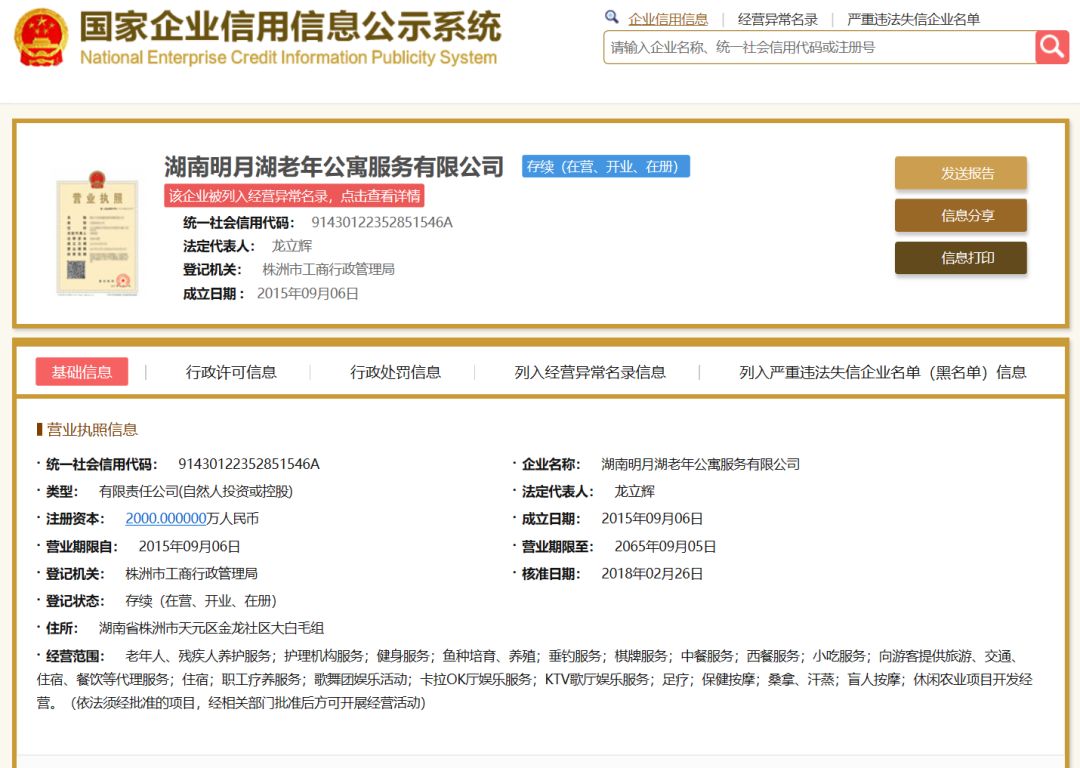This screenshot has width=1080, height=768.
Task: Click the 国家企业信用信息公示系统 site title
Action: [289, 28]
